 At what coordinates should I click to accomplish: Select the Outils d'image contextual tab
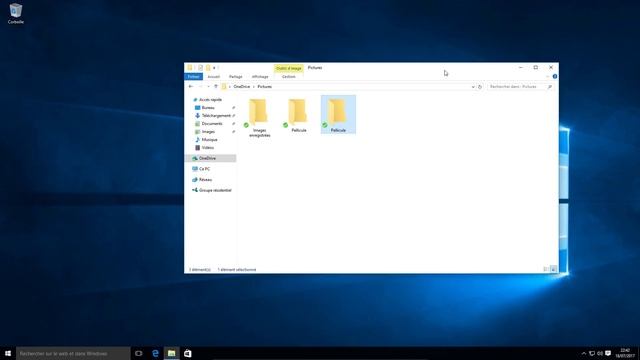(289, 68)
